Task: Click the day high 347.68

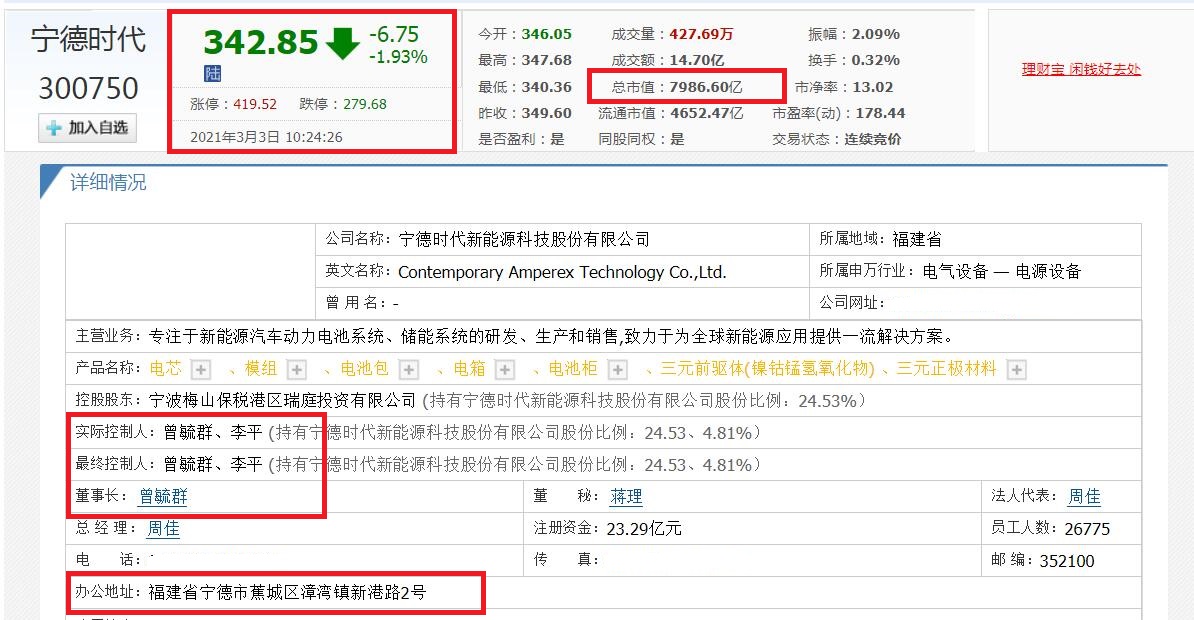Action: pos(546,60)
